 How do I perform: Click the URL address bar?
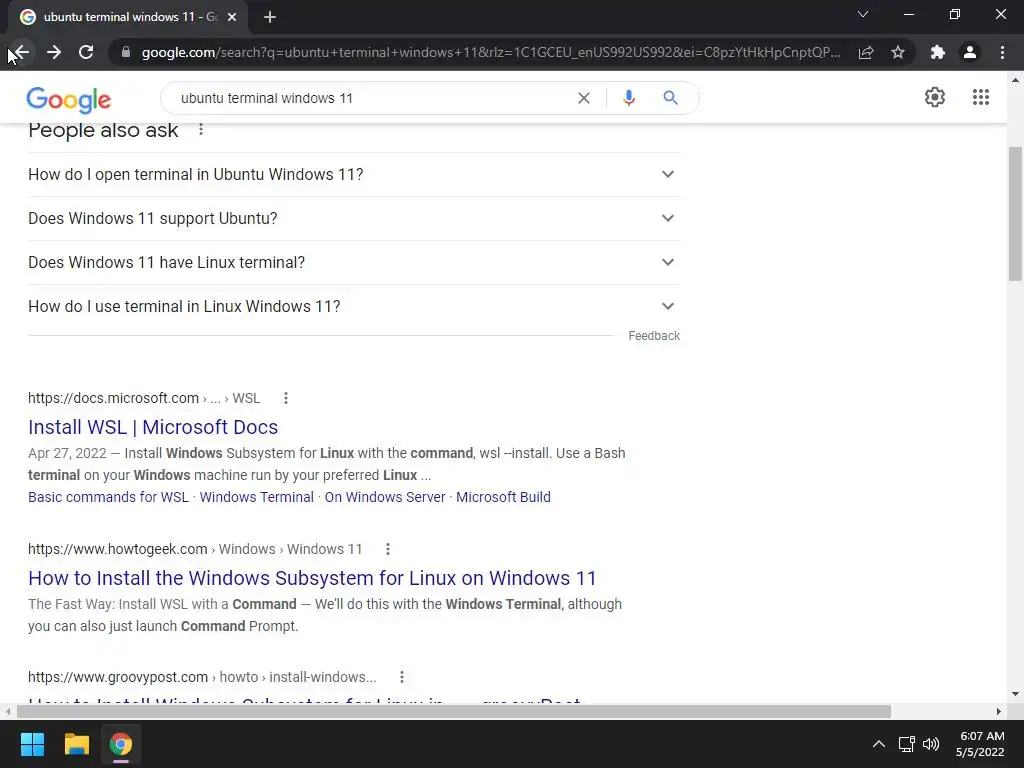pos(490,52)
